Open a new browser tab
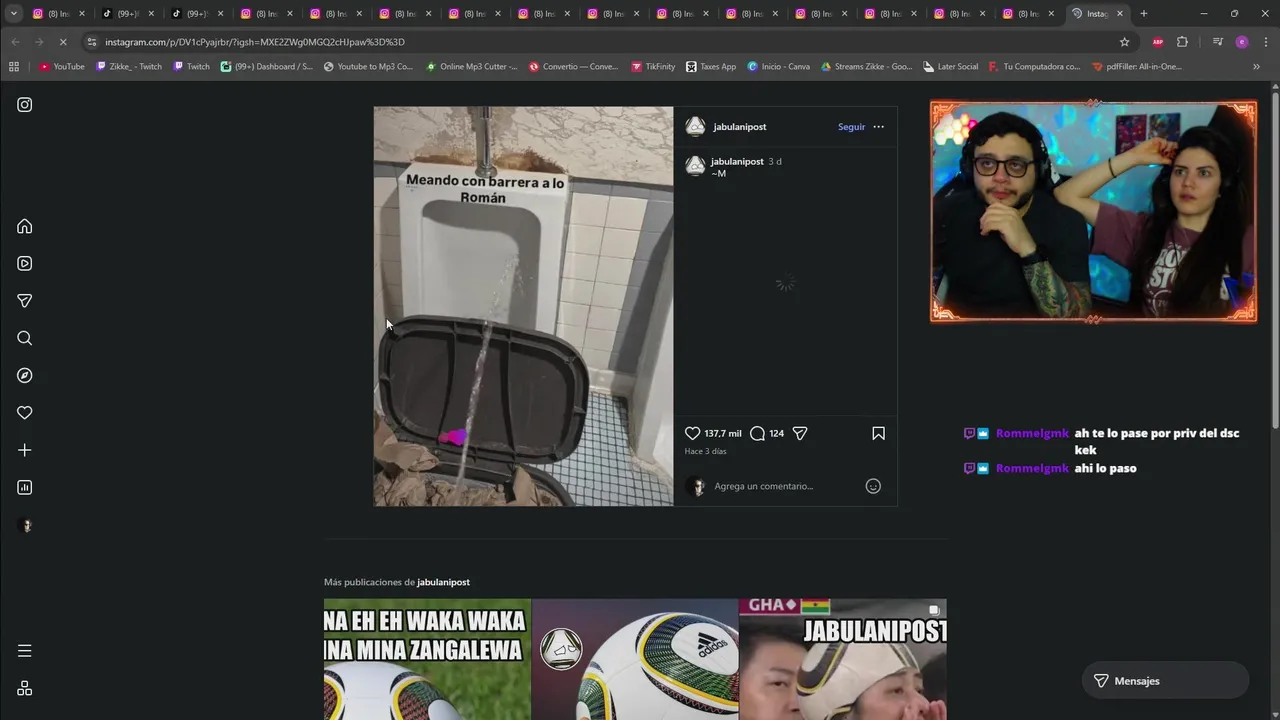The height and width of the screenshot is (720, 1280). tap(1143, 14)
